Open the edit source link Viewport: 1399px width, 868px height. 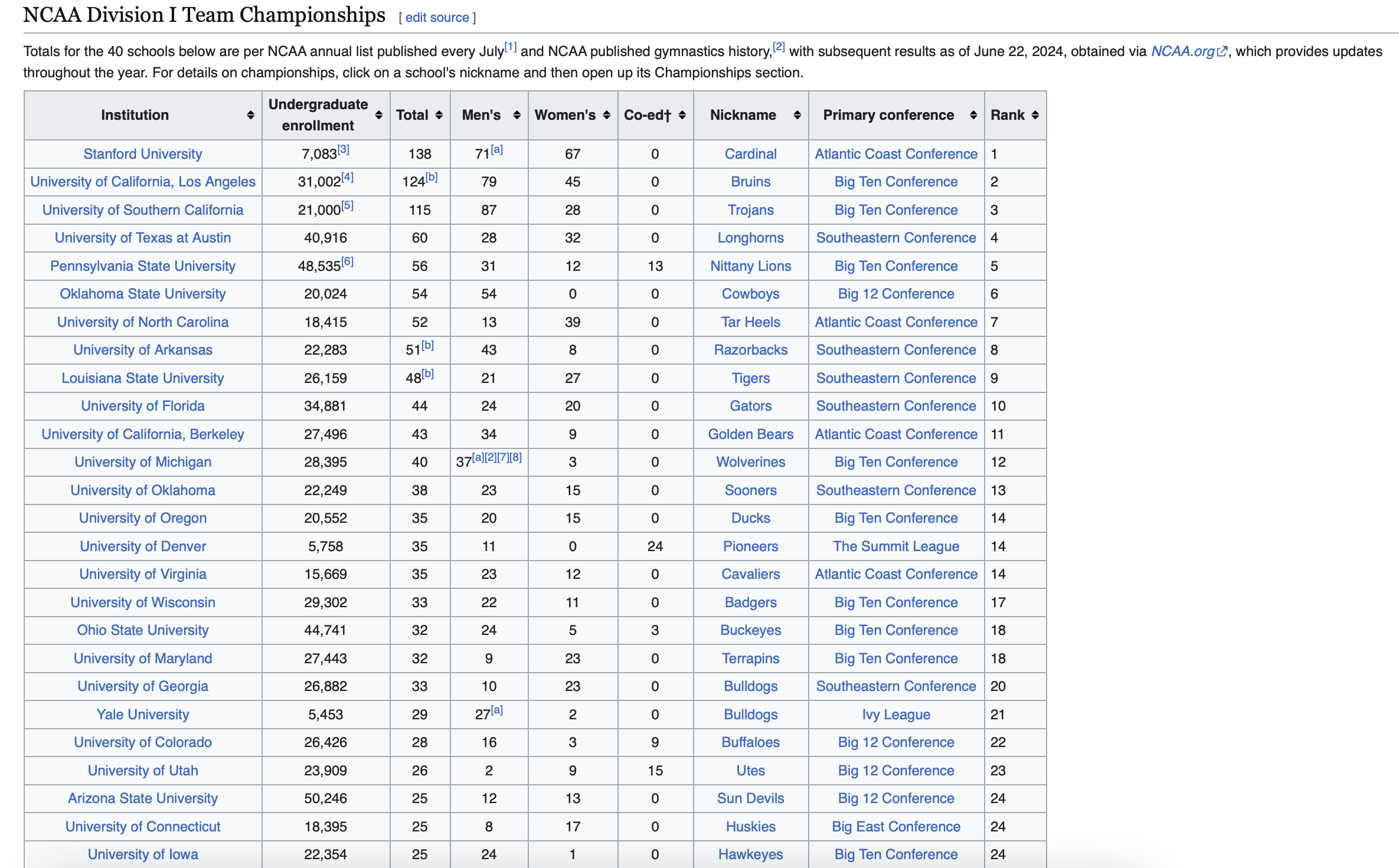(437, 18)
